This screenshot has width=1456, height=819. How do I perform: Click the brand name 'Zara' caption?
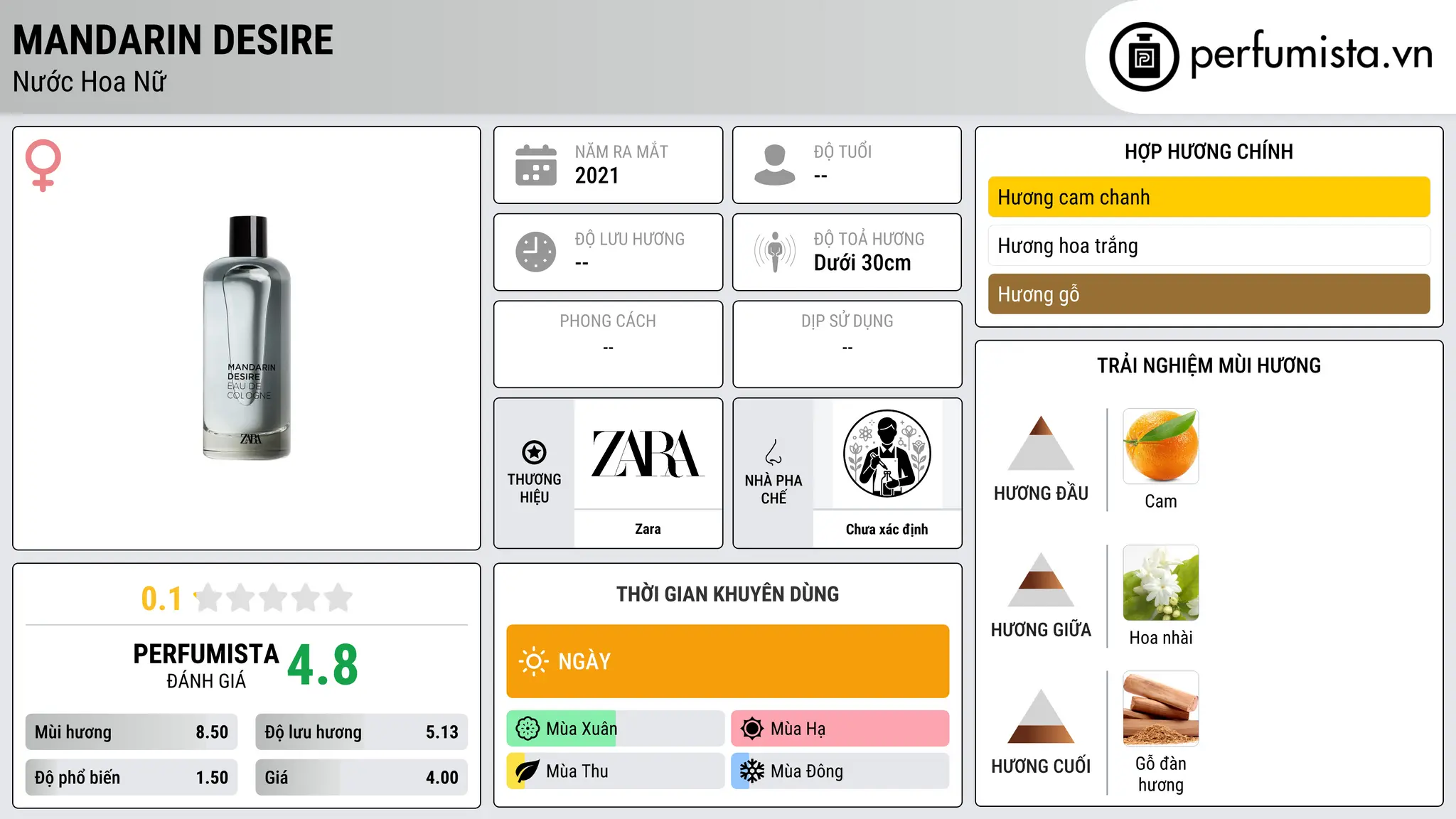(x=648, y=529)
